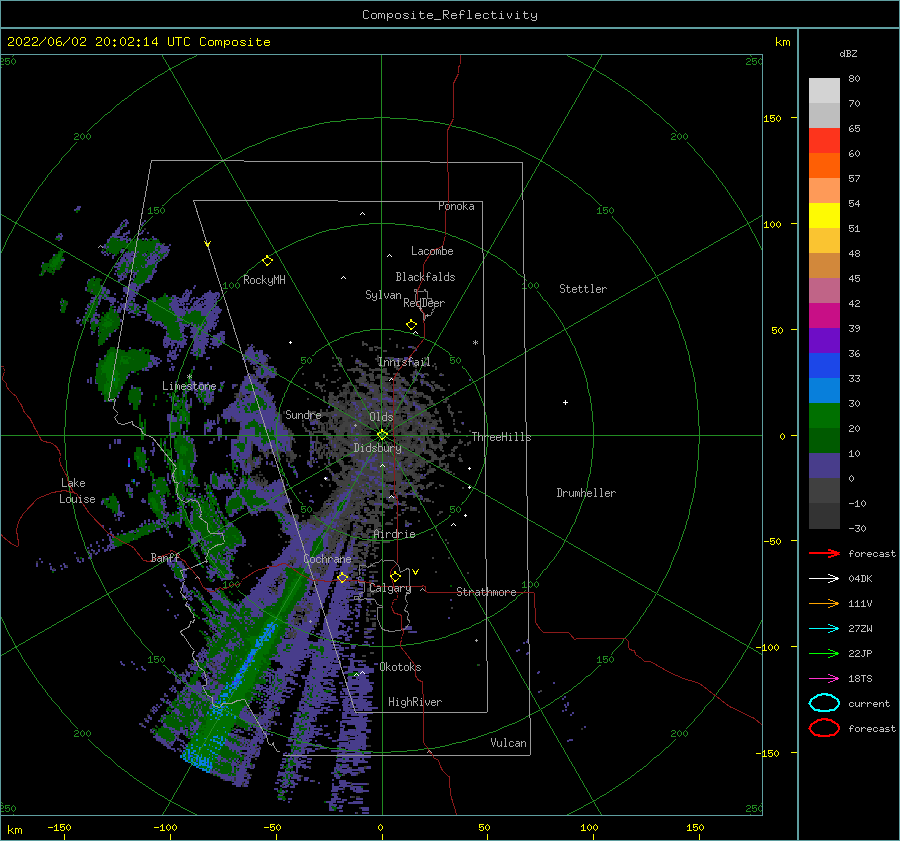The image size is (900, 841).
Task: Click the yellow radar center marker near Olds
Action: pos(382,435)
